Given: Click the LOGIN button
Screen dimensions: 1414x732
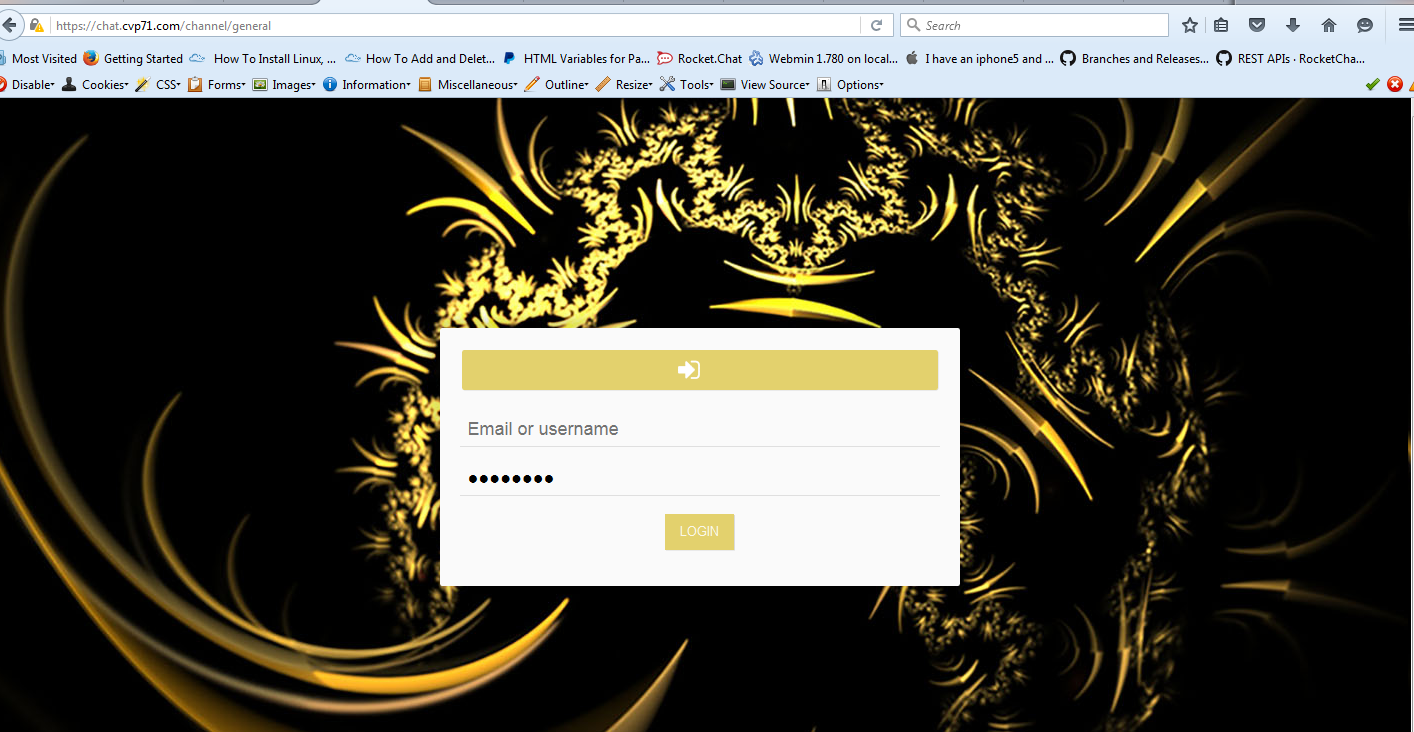Looking at the screenshot, I should (700, 532).
